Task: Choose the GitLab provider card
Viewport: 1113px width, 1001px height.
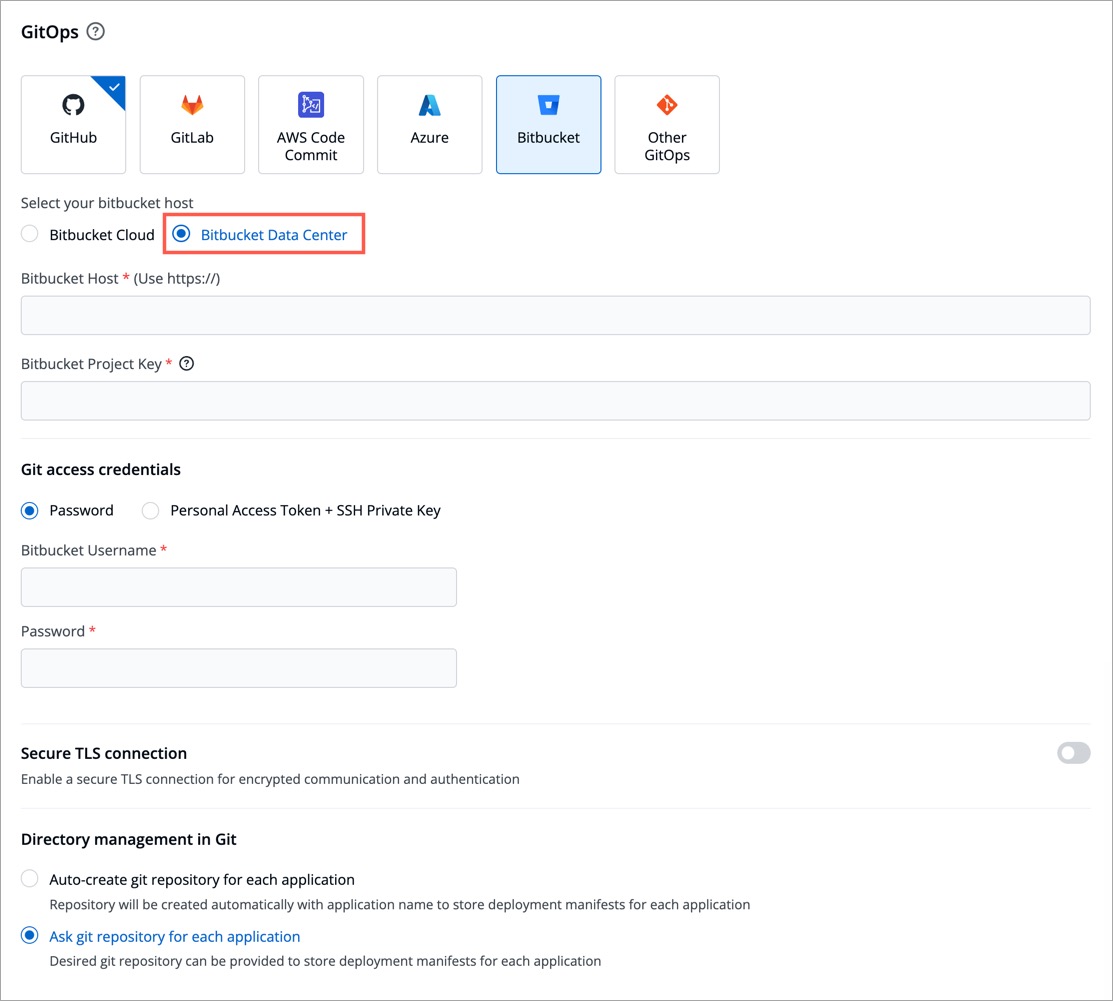Action: pyautogui.click(x=192, y=125)
